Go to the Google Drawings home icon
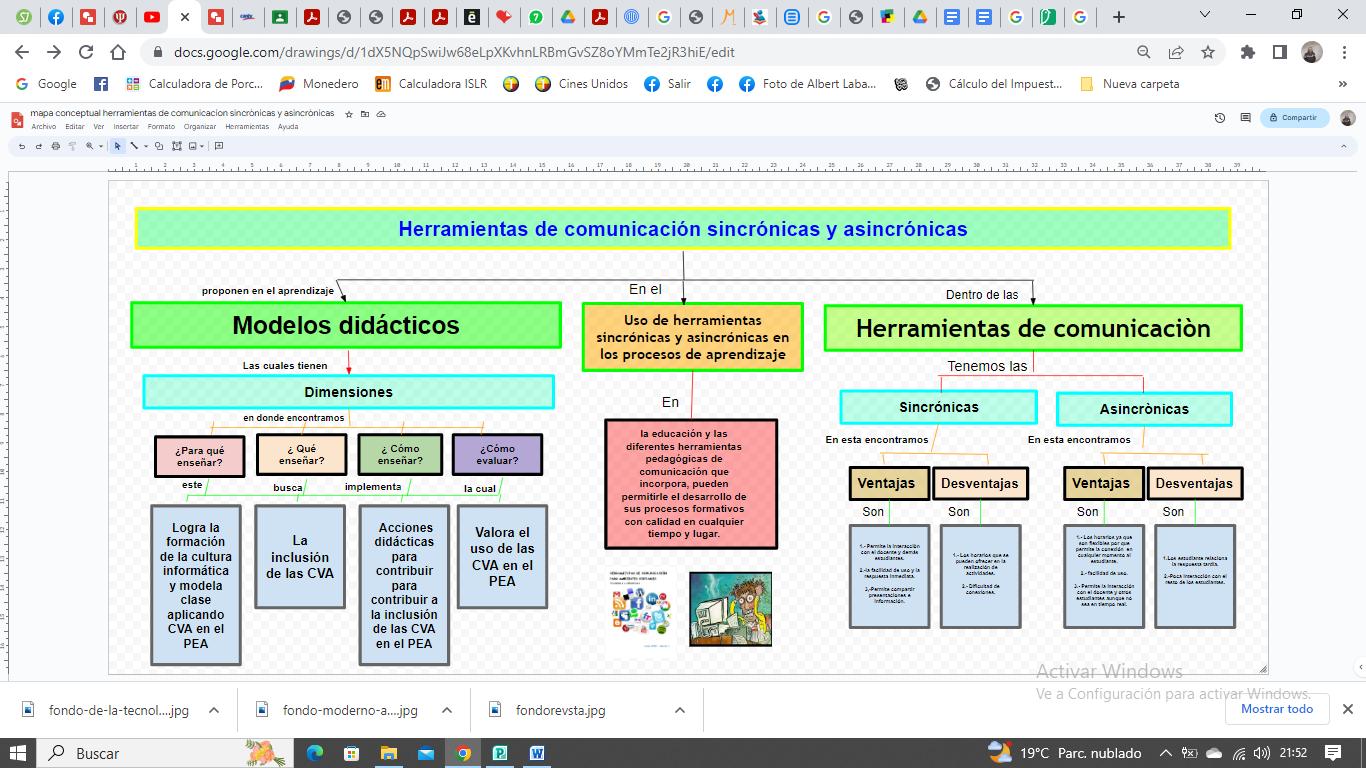The width and height of the screenshot is (1366, 768). point(17,120)
